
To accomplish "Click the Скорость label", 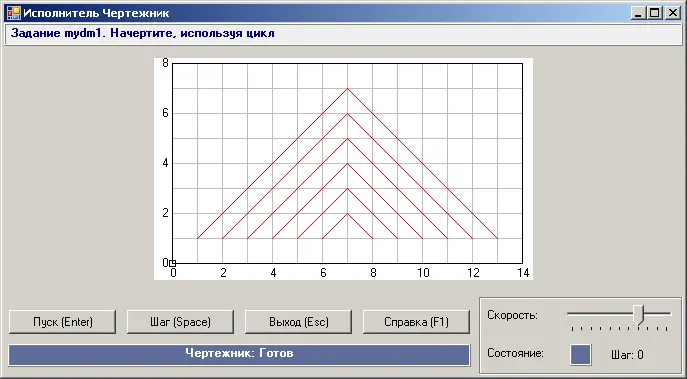I will pos(513,315).
